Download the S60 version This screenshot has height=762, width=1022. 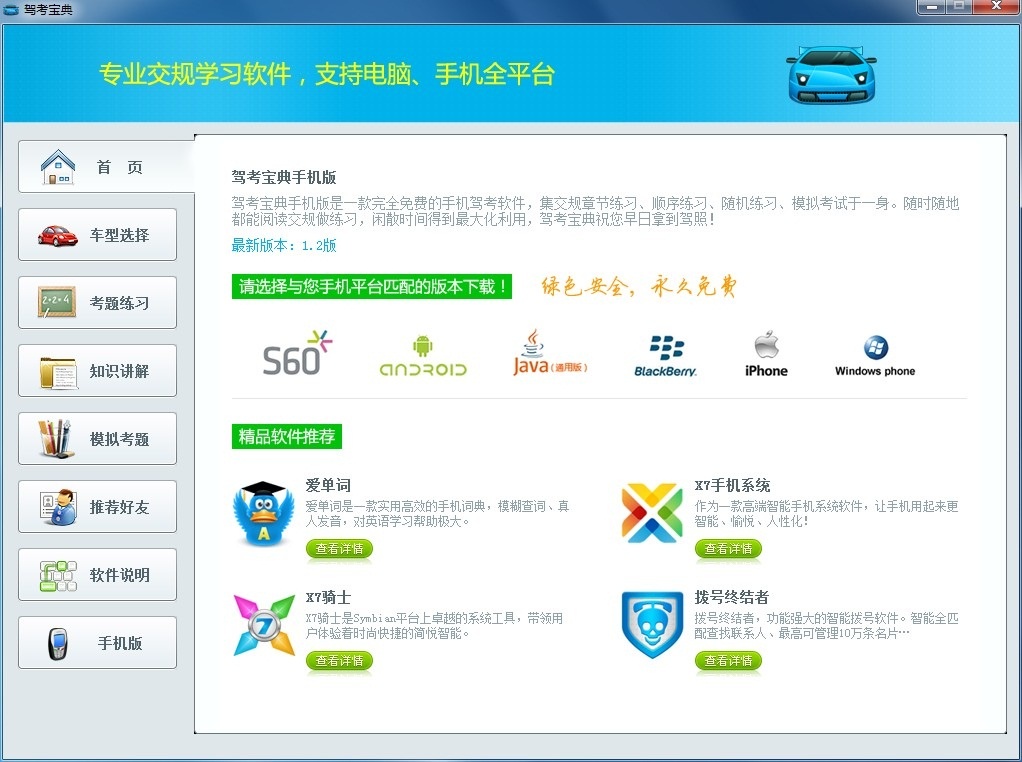click(x=297, y=353)
